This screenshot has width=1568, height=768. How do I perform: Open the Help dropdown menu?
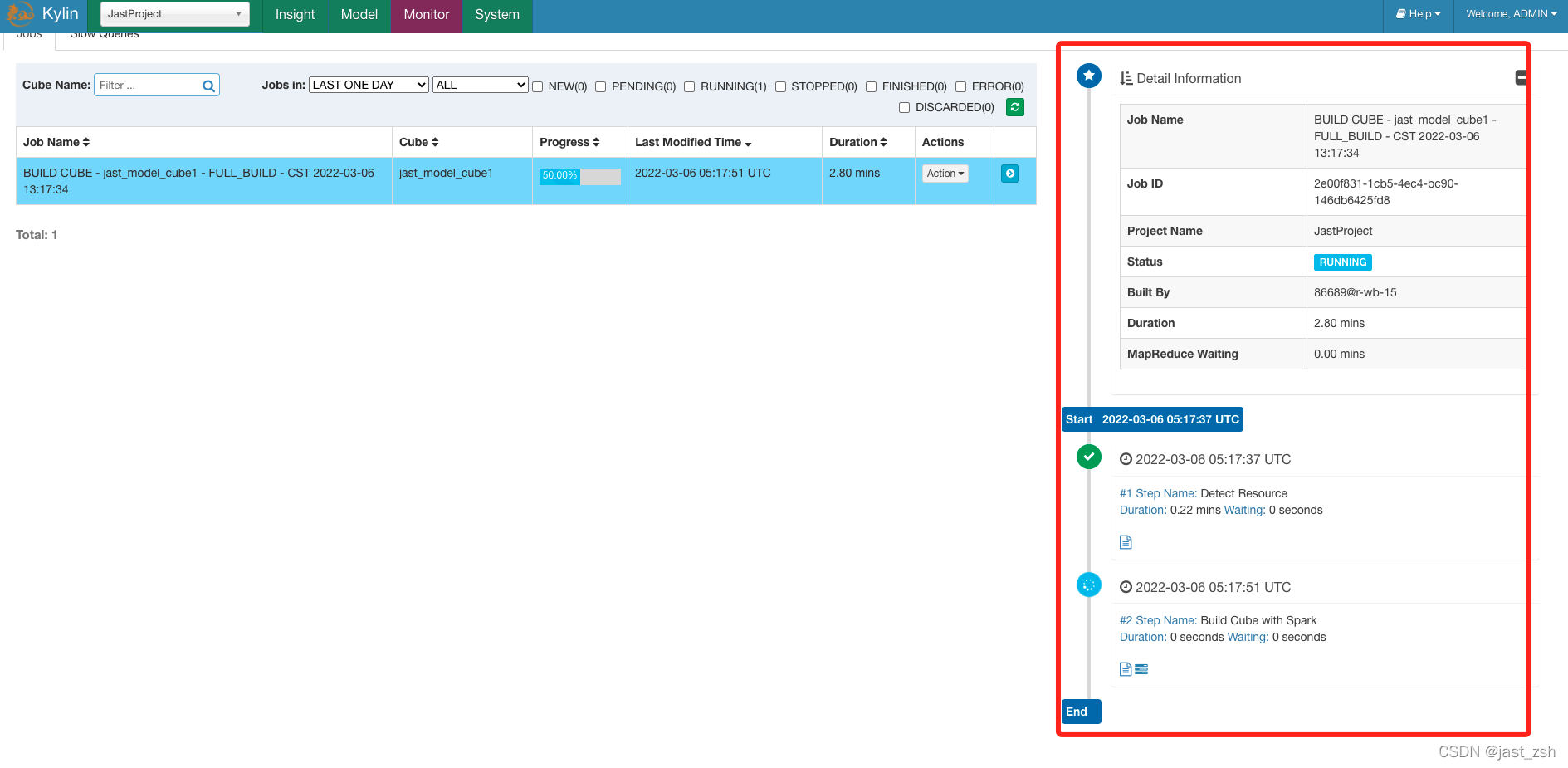(x=1419, y=14)
